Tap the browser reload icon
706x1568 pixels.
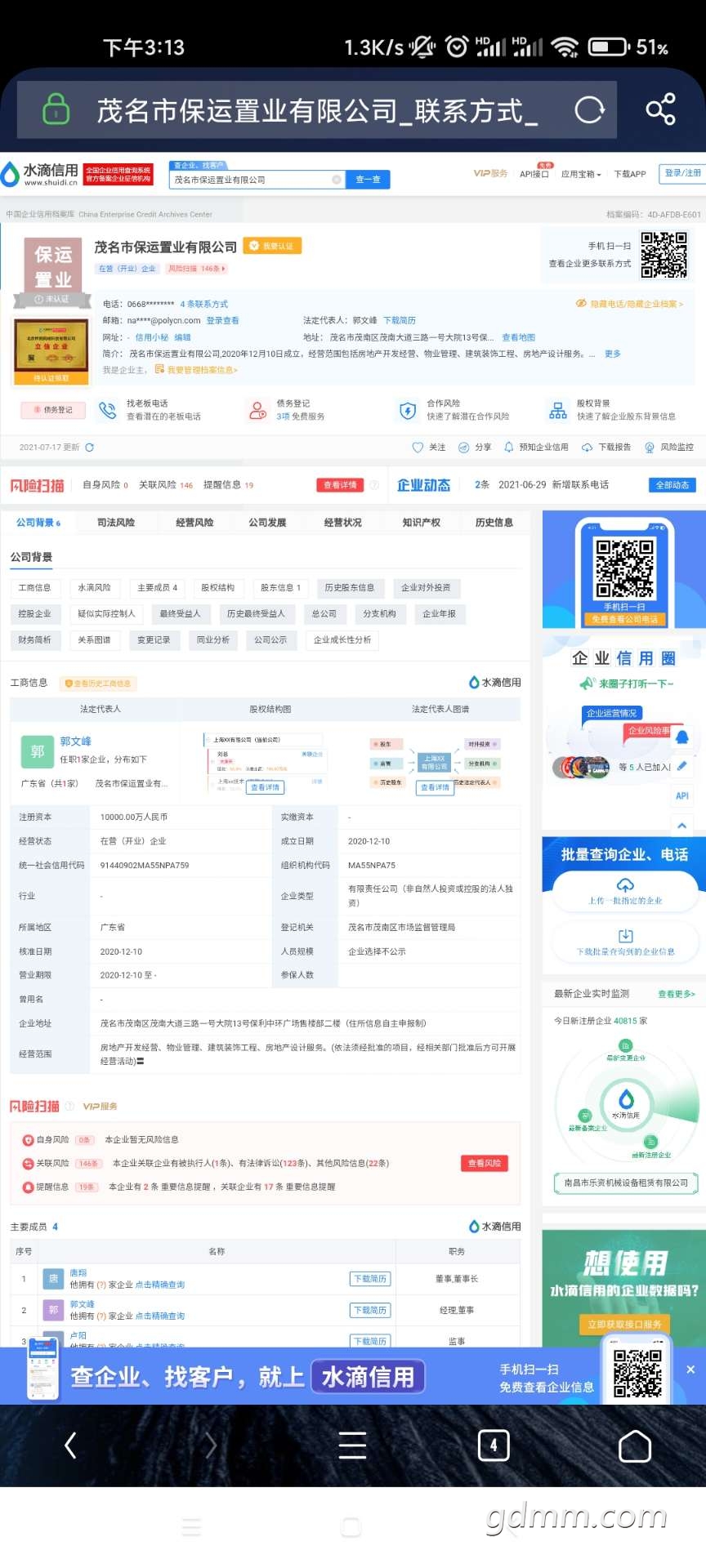coord(589,109)
